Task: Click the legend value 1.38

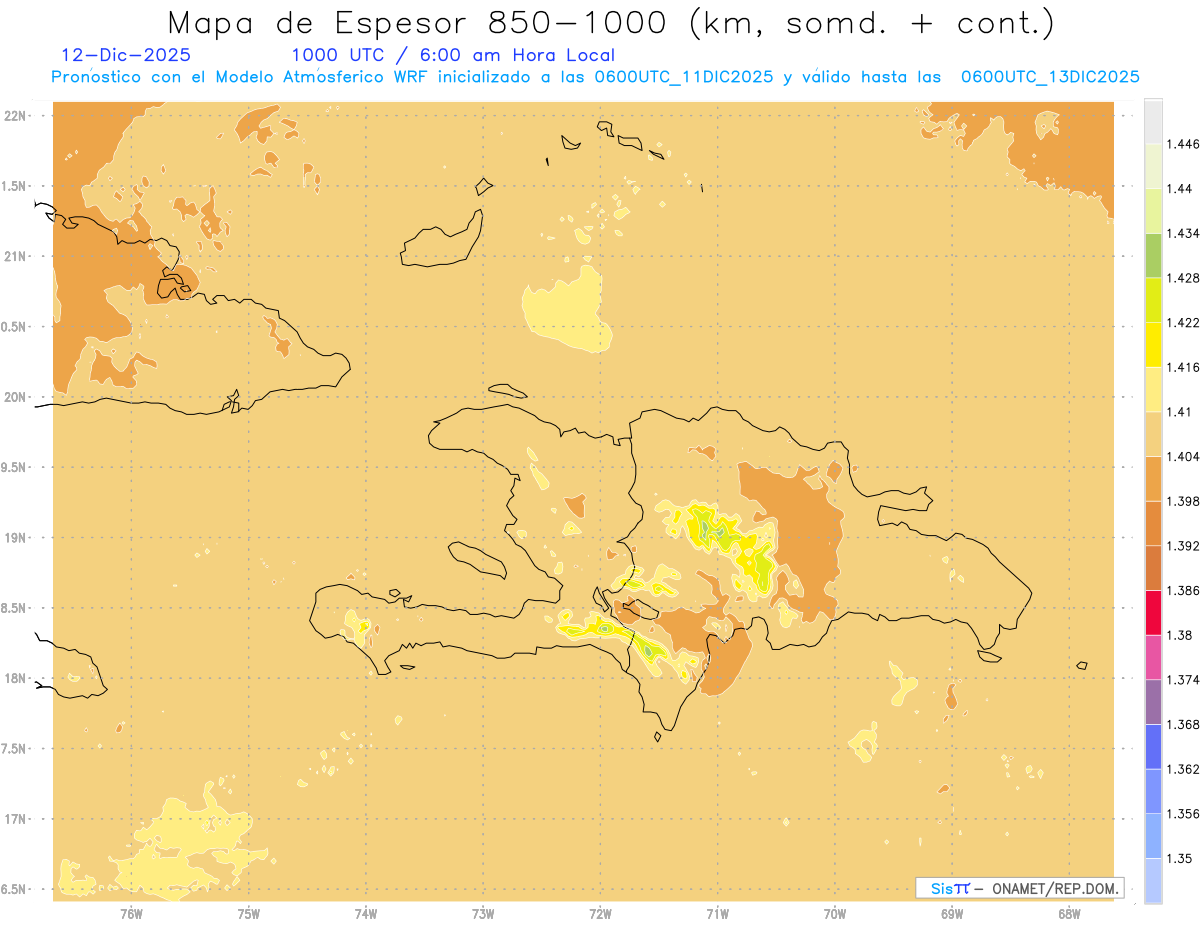Action: [1180, 635]
